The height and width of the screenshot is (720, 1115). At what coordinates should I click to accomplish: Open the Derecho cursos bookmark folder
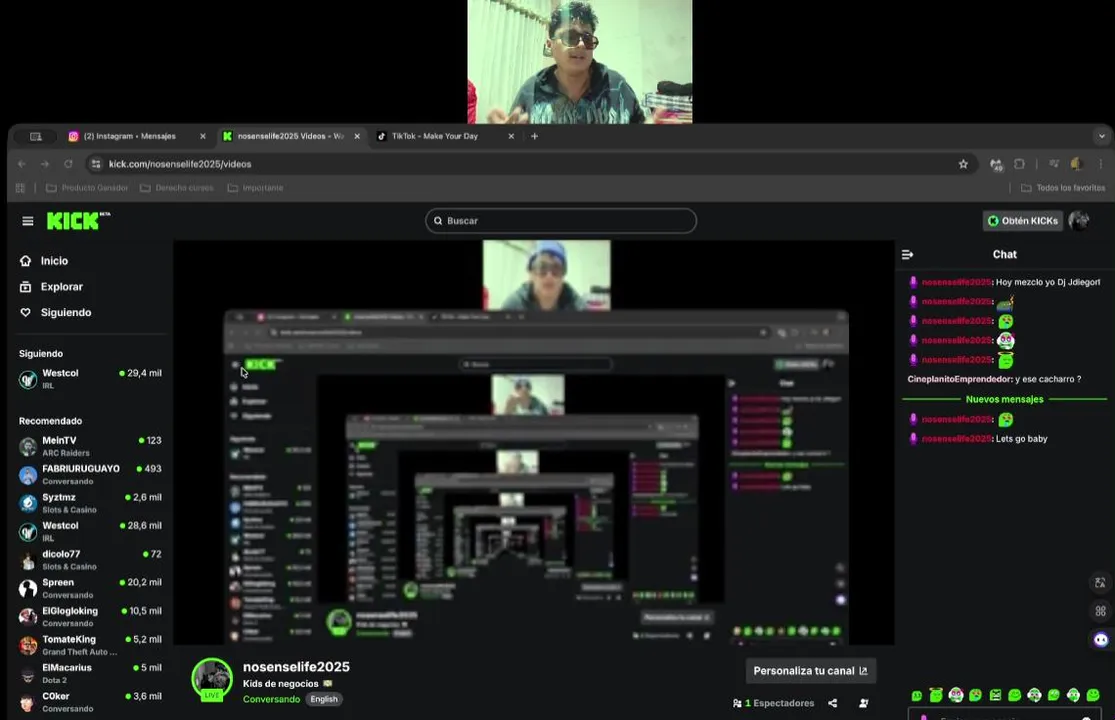click(x=176, y=188)
